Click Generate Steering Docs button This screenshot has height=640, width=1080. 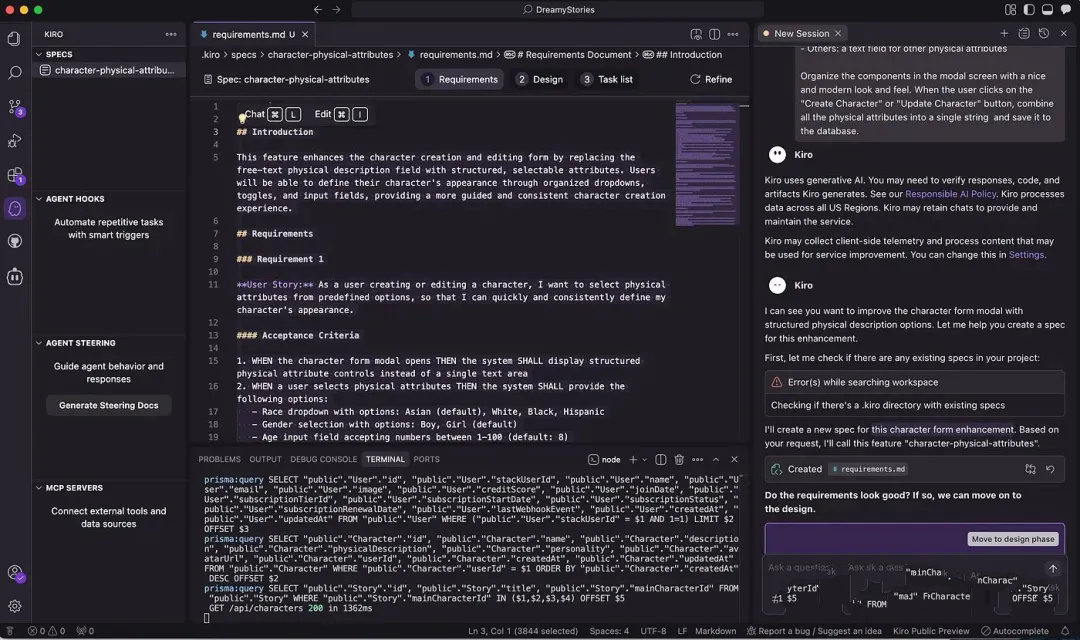tap(109, 405)
